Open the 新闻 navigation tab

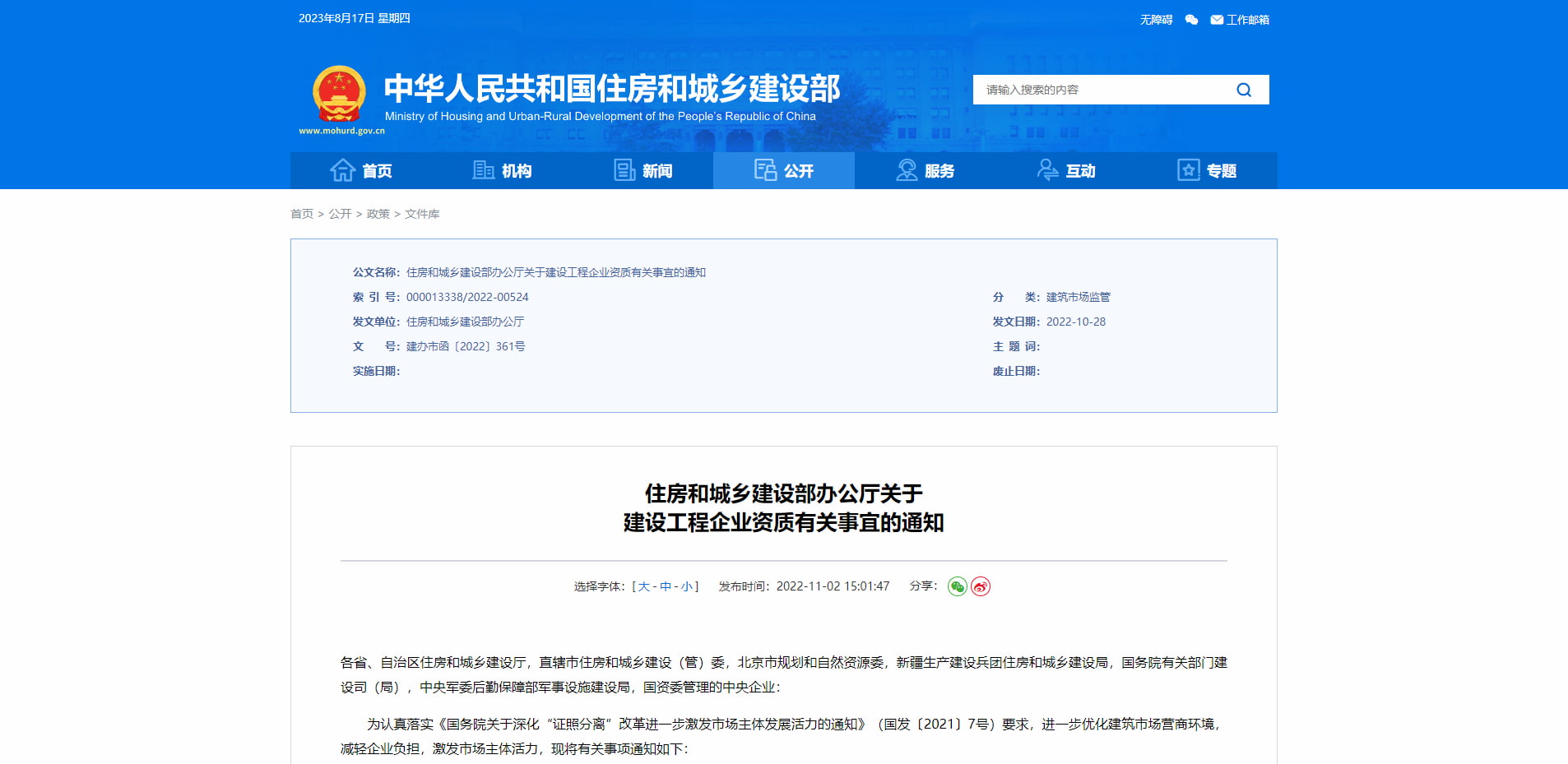pyautogui.click(x=643, y=170)
